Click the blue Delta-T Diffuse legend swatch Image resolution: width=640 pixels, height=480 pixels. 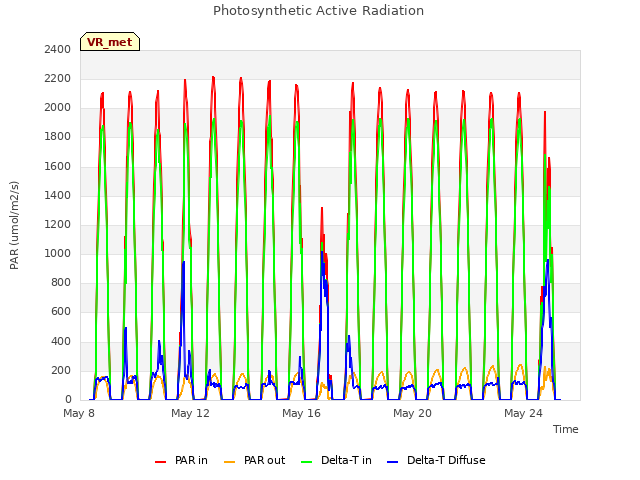click(x=393, y=462)
